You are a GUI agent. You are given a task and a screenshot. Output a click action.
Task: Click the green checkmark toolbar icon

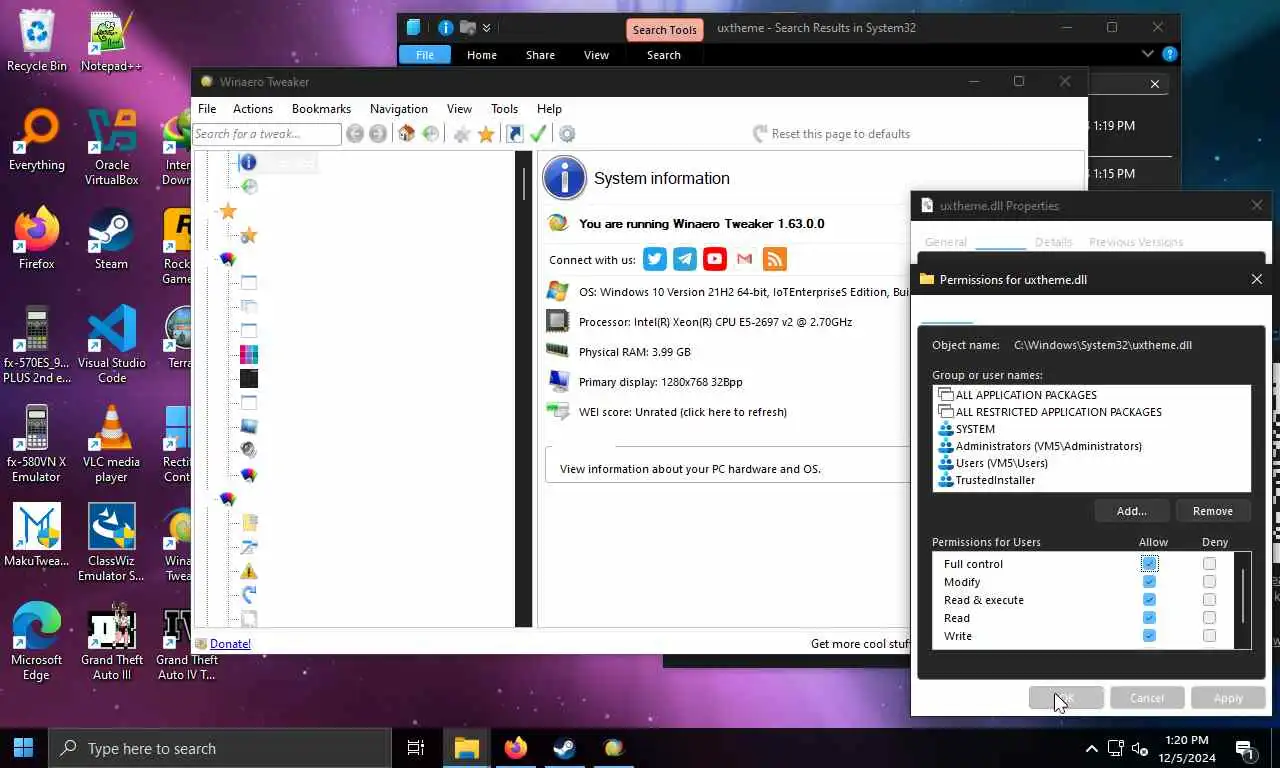(x=538, y=134)
